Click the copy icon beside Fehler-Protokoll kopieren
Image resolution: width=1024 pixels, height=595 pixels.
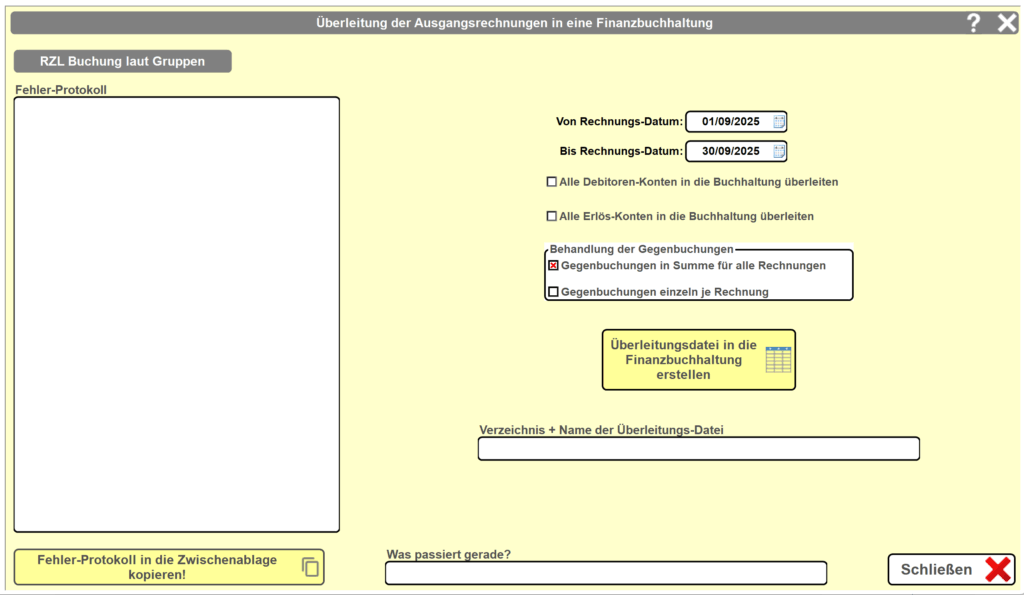pos(311,567)
